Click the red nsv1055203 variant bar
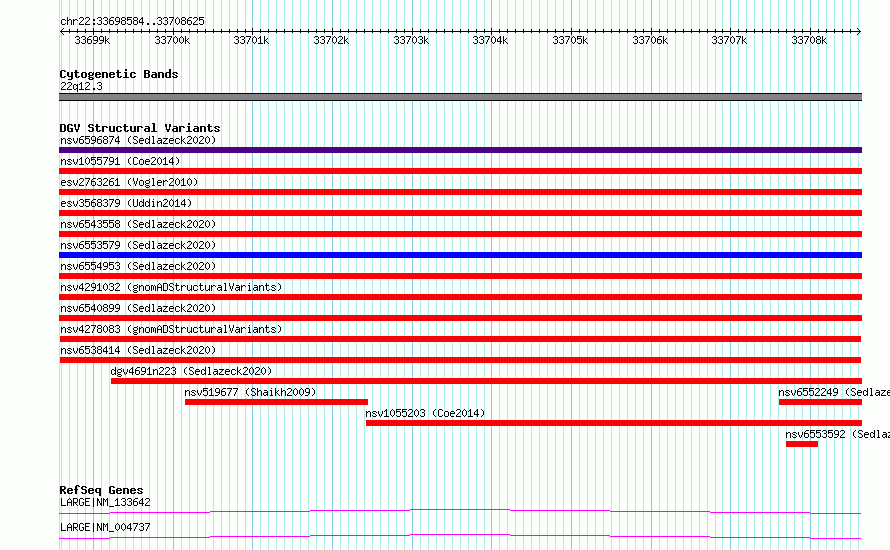Viewport: 890px width, 550px height. coord(614,423)
